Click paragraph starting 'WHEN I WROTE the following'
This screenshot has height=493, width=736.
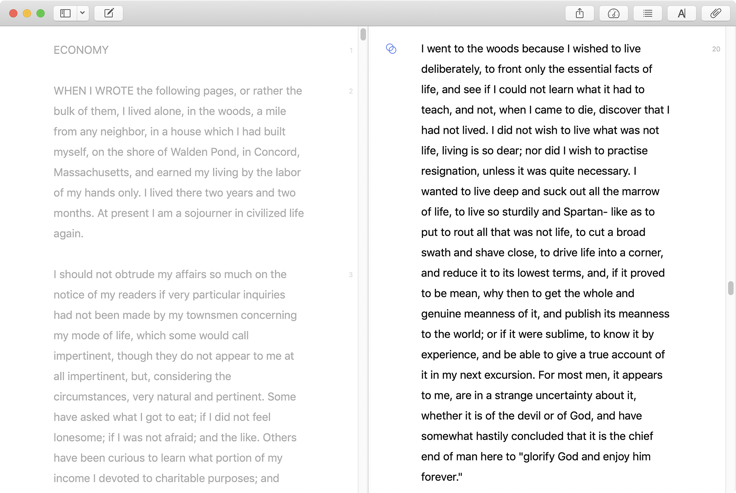178,162
